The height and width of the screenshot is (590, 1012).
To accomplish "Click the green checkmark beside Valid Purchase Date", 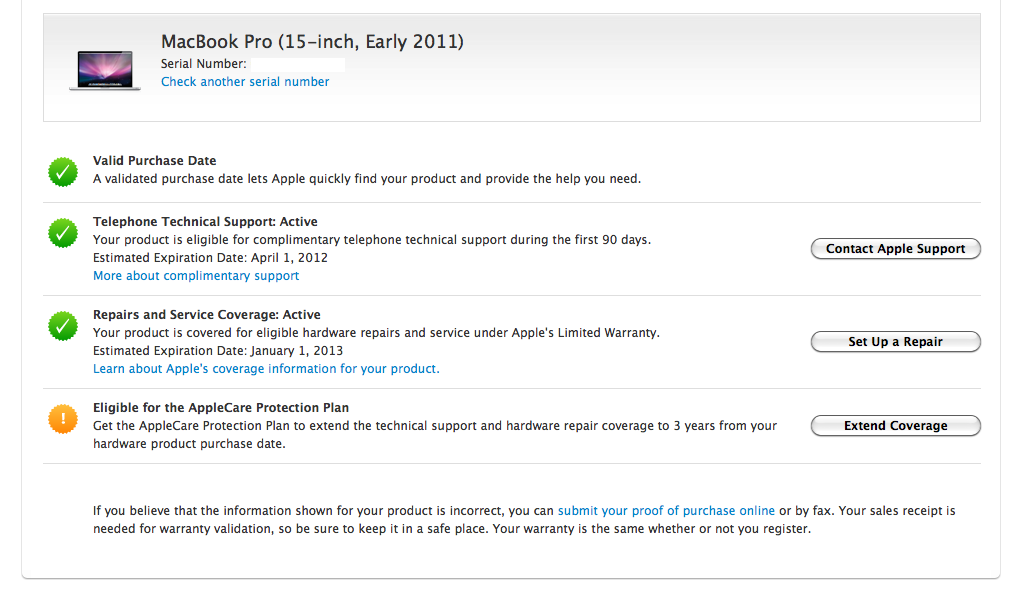I will tap(63, 172).
